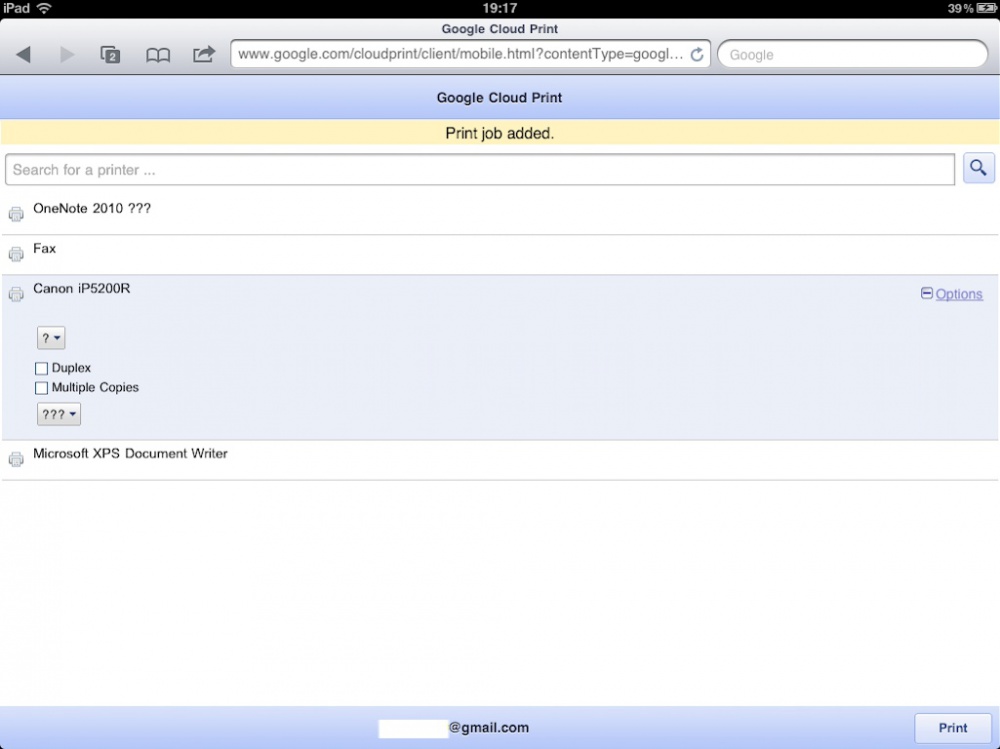This screenshot has height=749, width=1000.
Task: Enable the Duplex checkbox
Action: pos(41,368)
